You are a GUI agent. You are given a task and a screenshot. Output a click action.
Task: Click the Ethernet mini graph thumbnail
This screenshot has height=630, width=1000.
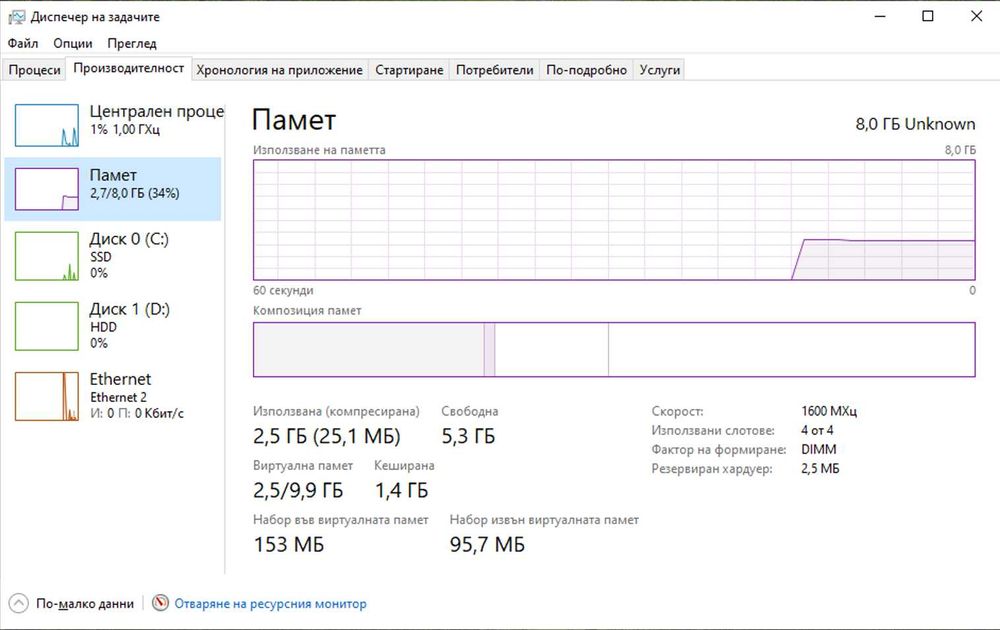[x=47, y=397]
